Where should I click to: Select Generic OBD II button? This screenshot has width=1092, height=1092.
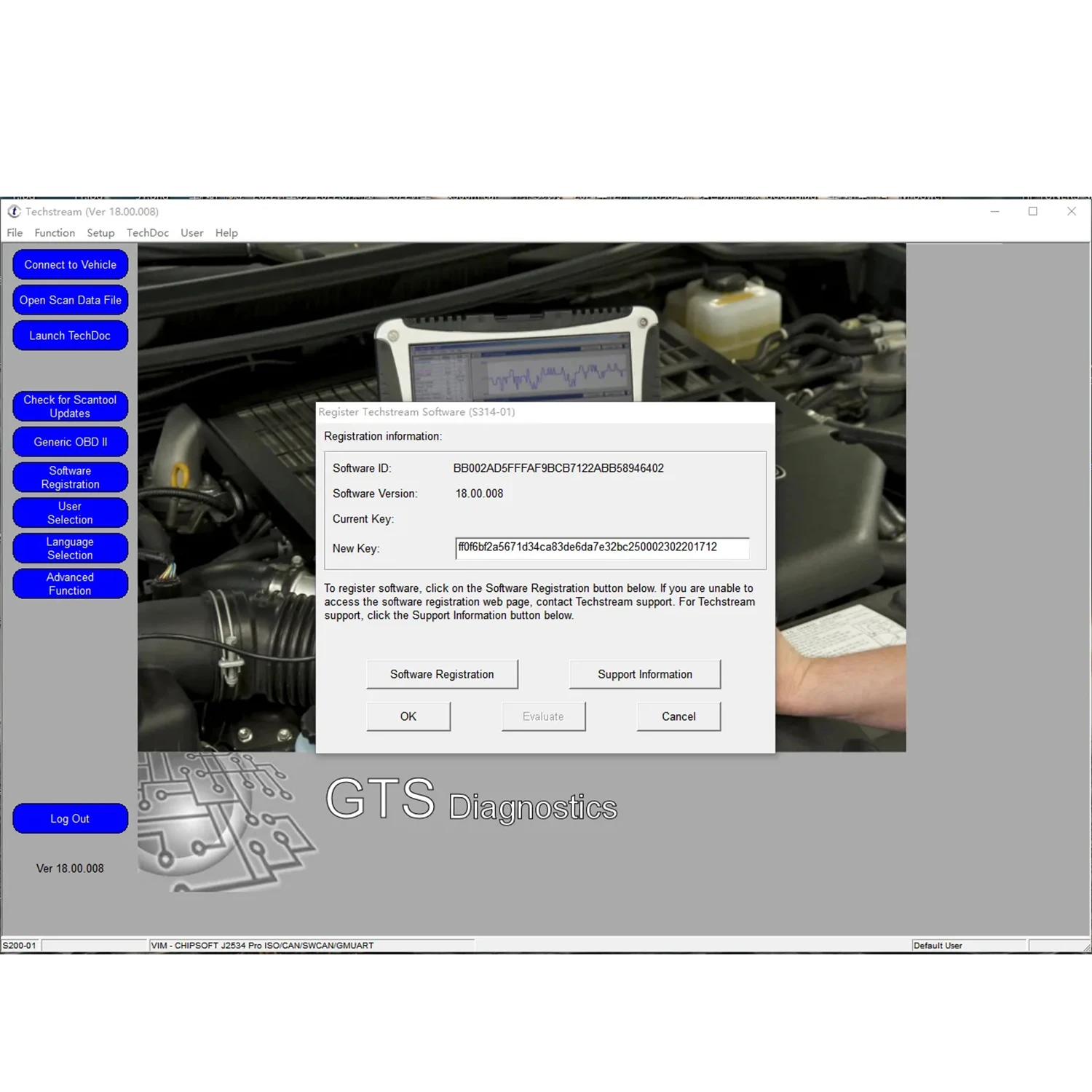[x=71, y=442]
